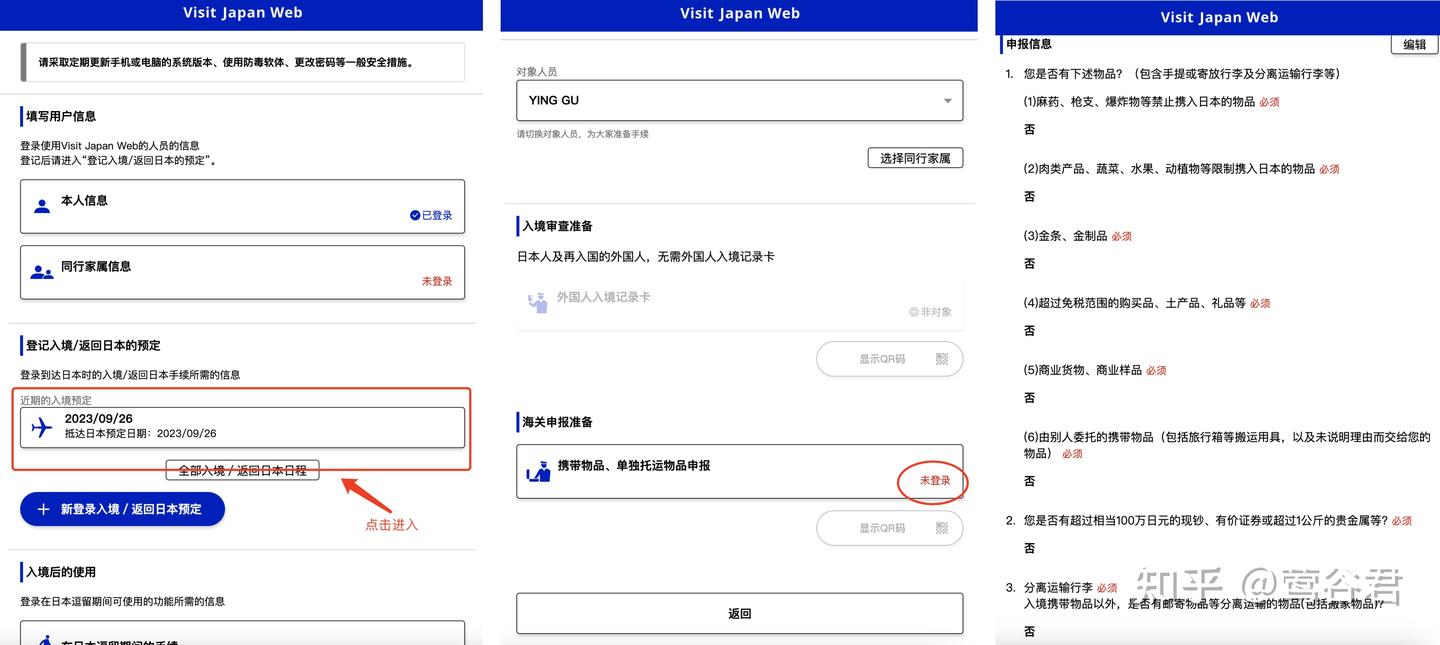Click plus icon on 新登录入境 button
This screenshot has width=1440, height=645.
click(43, 509)
